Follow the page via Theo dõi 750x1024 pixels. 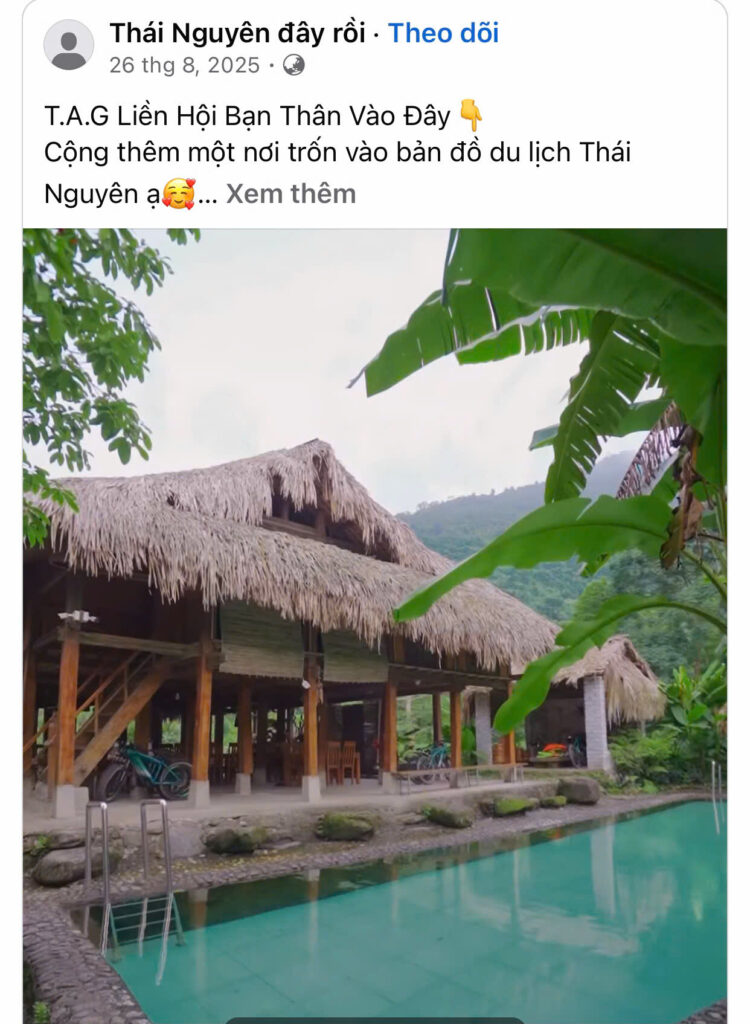pyautogui.click(x=444, y=33)
